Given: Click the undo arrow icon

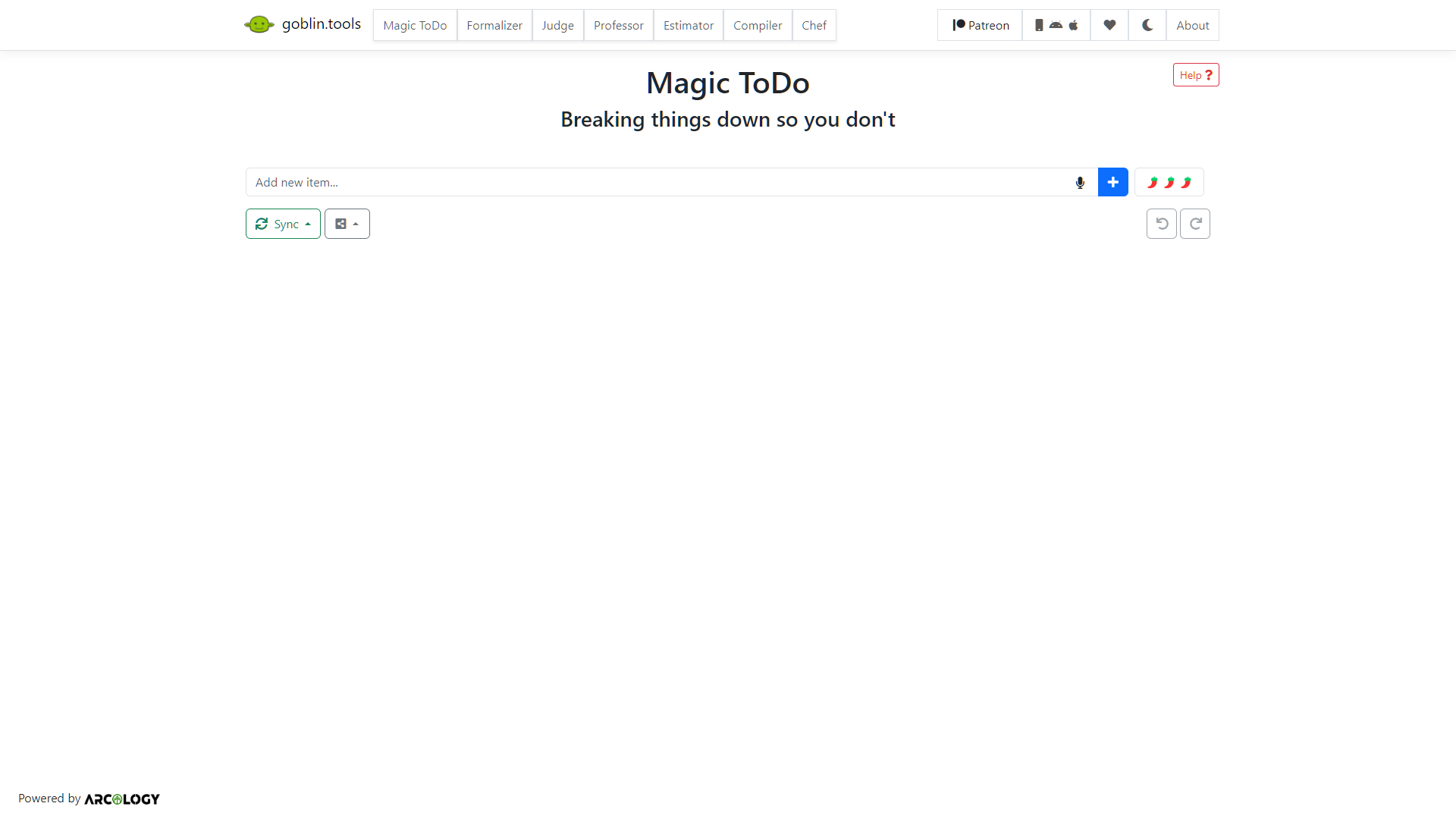Looking at the screenshot, I should coord(1161,223).
